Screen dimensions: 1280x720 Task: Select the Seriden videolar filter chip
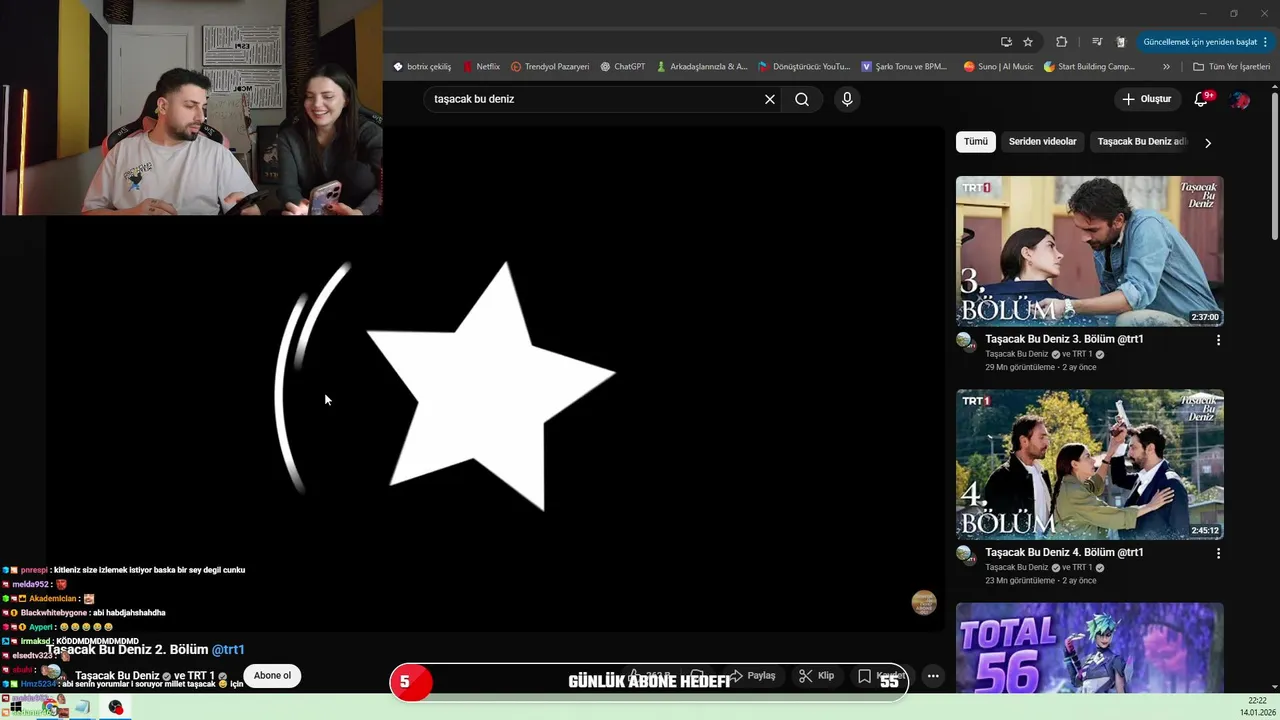pyautogui.click(x=1042, y=142)
